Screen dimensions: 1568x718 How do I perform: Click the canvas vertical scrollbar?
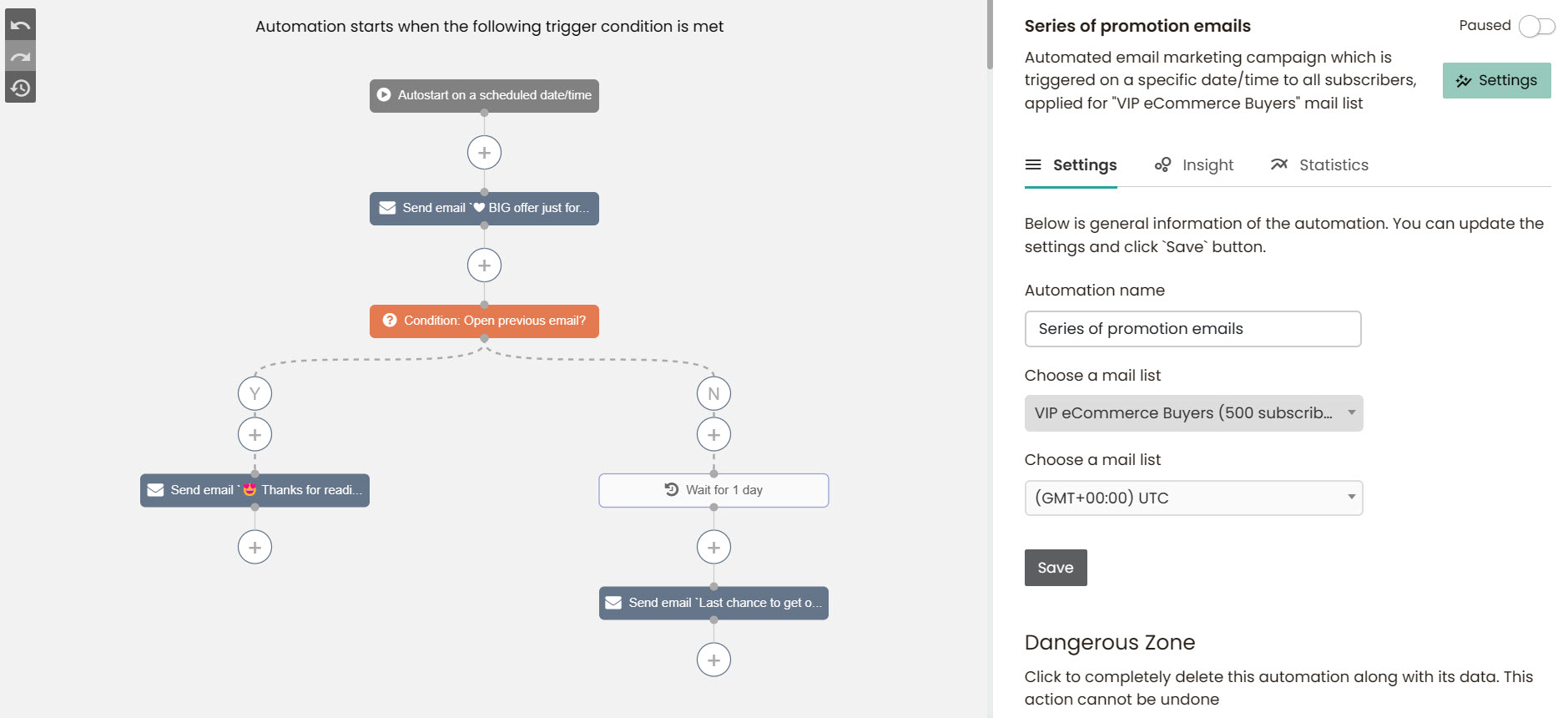[x=990, y=34]
